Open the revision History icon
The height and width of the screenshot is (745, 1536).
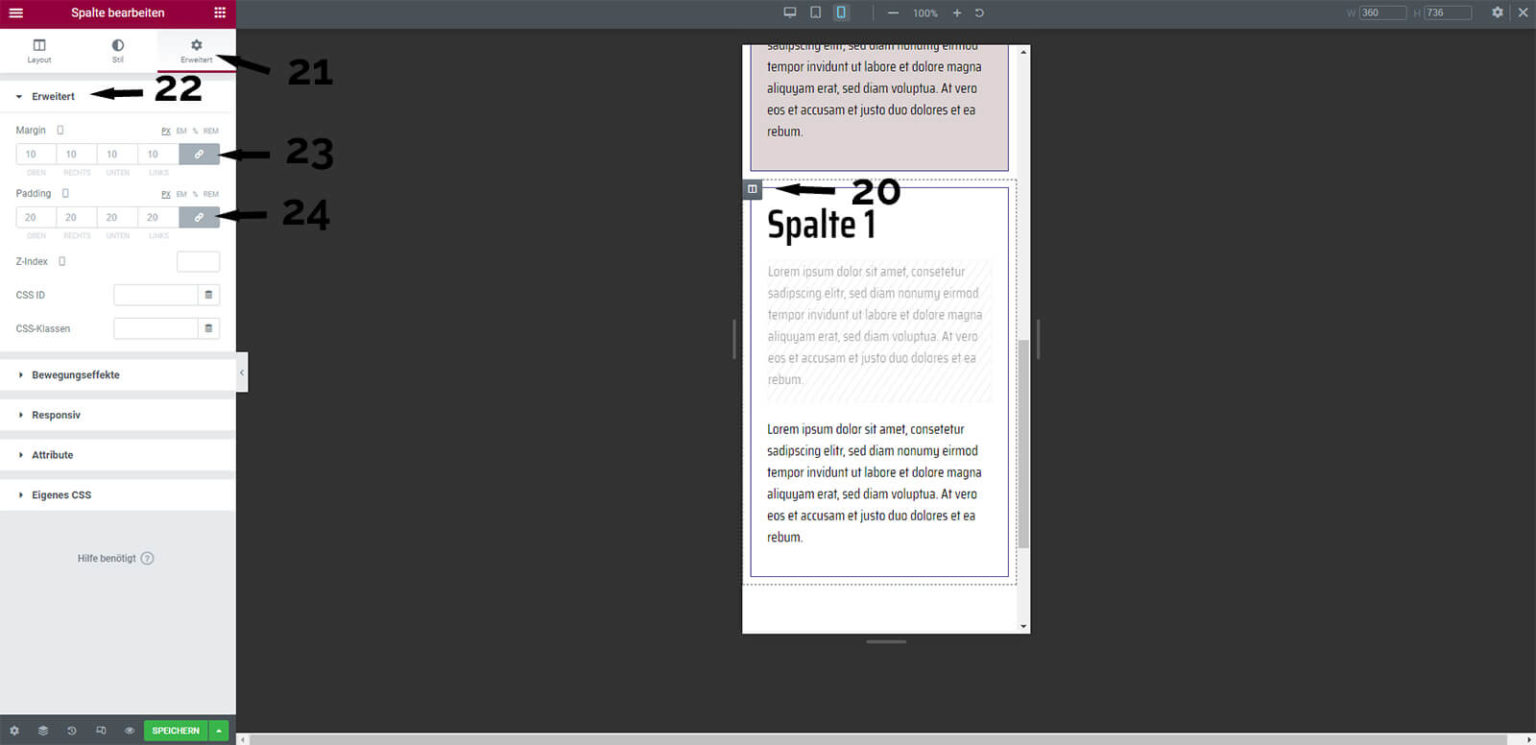(71, 730)
